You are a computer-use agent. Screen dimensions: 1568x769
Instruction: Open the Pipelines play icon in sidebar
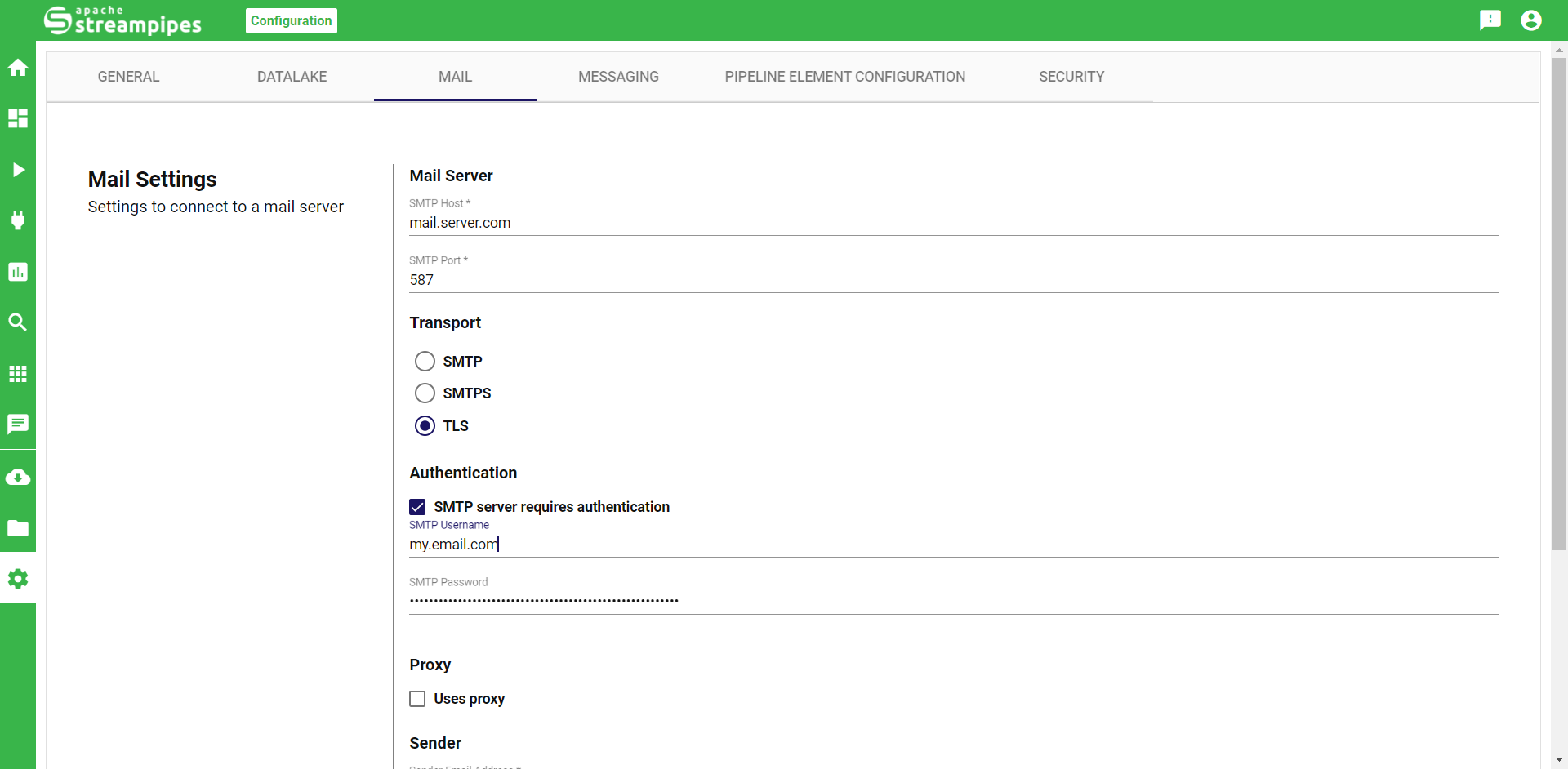pos(18,170)
